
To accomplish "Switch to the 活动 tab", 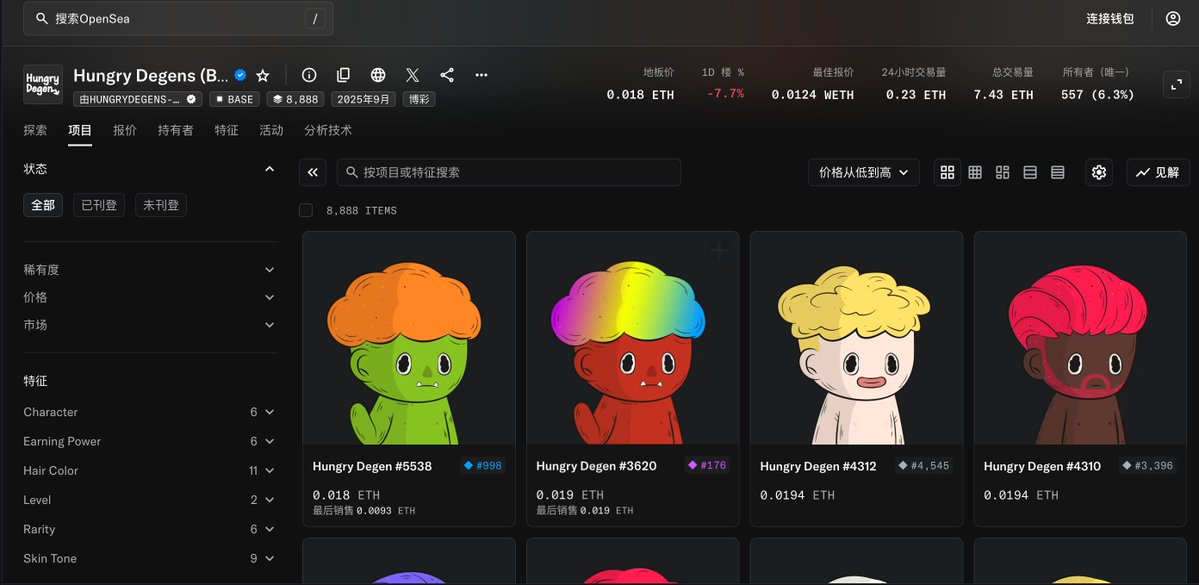I will 271,130.
